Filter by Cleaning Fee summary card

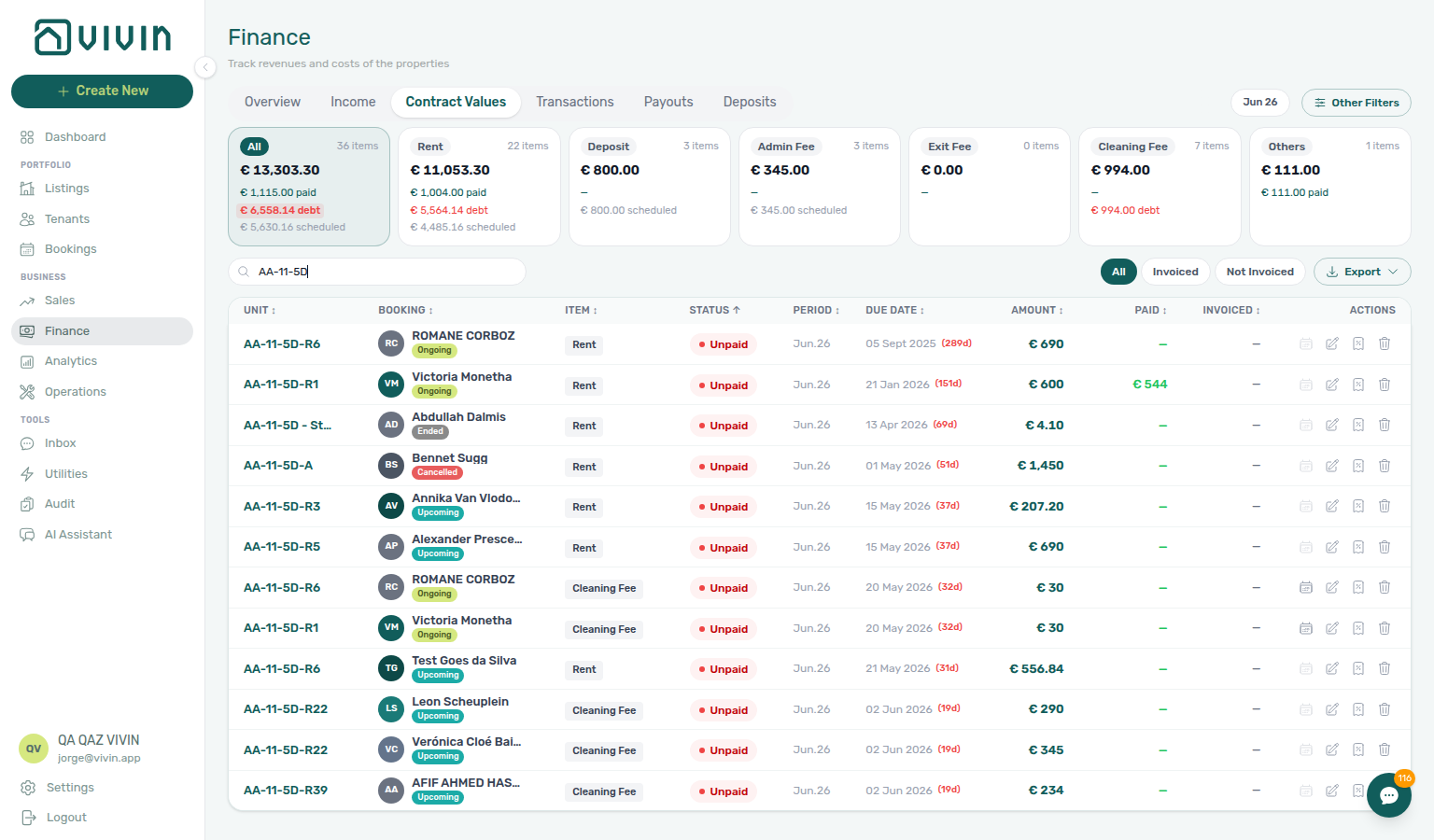pos(1160,187)
